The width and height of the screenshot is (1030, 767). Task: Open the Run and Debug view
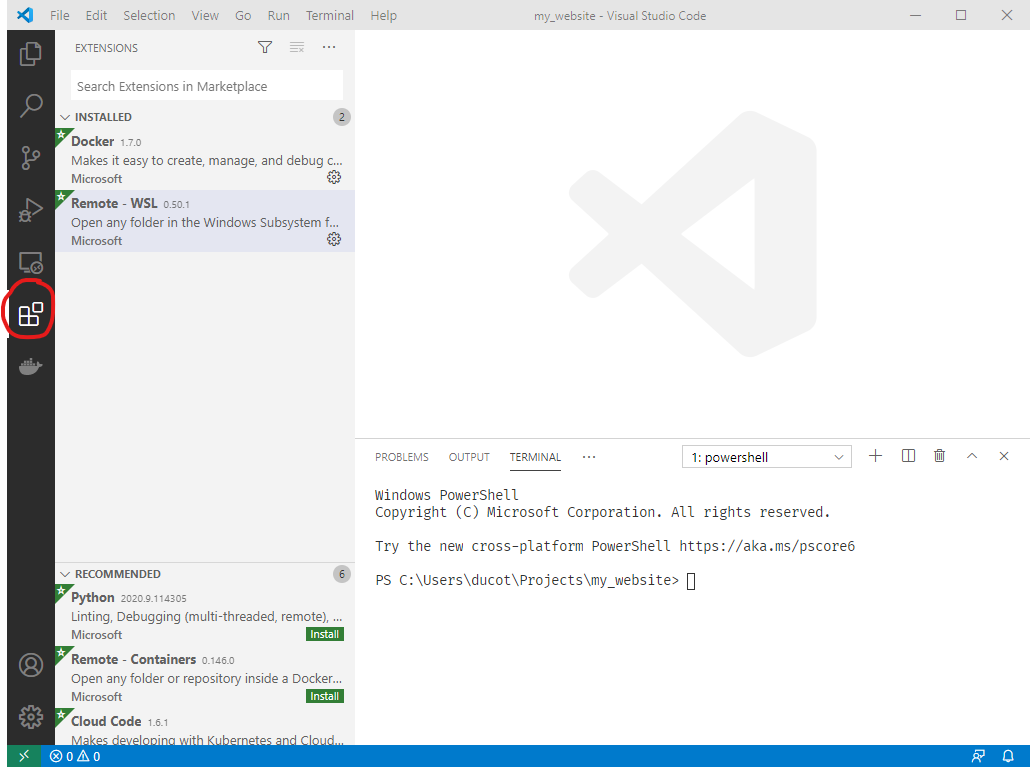pyautogui.click(x=31, y=210)
